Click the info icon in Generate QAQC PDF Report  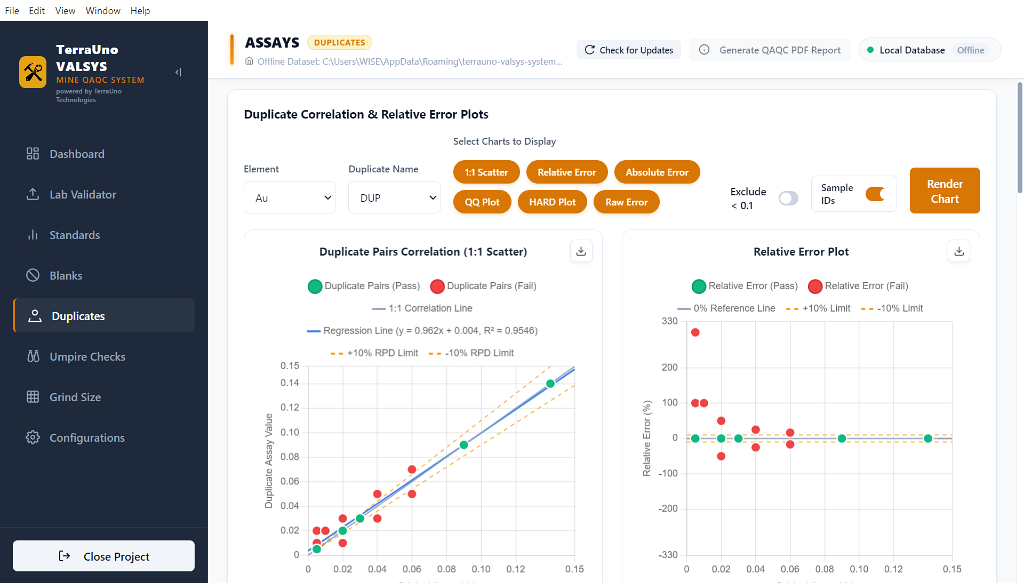[x=704, y=50]
